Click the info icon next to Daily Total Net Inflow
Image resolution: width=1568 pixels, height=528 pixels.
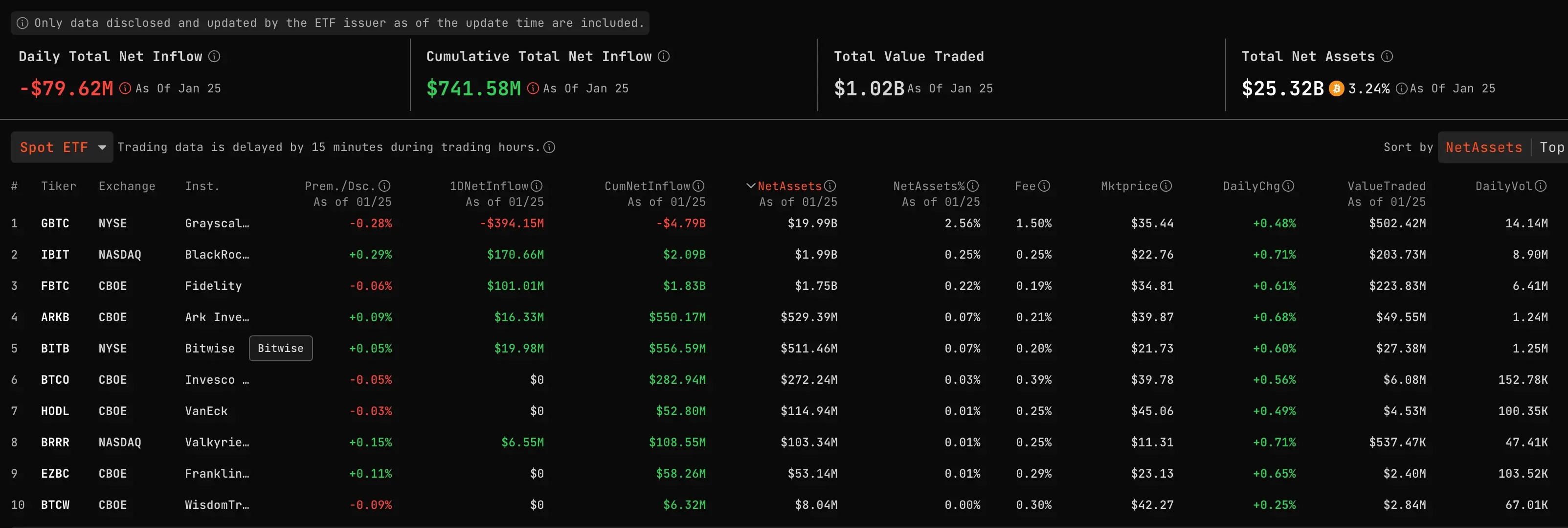point(214,56)
